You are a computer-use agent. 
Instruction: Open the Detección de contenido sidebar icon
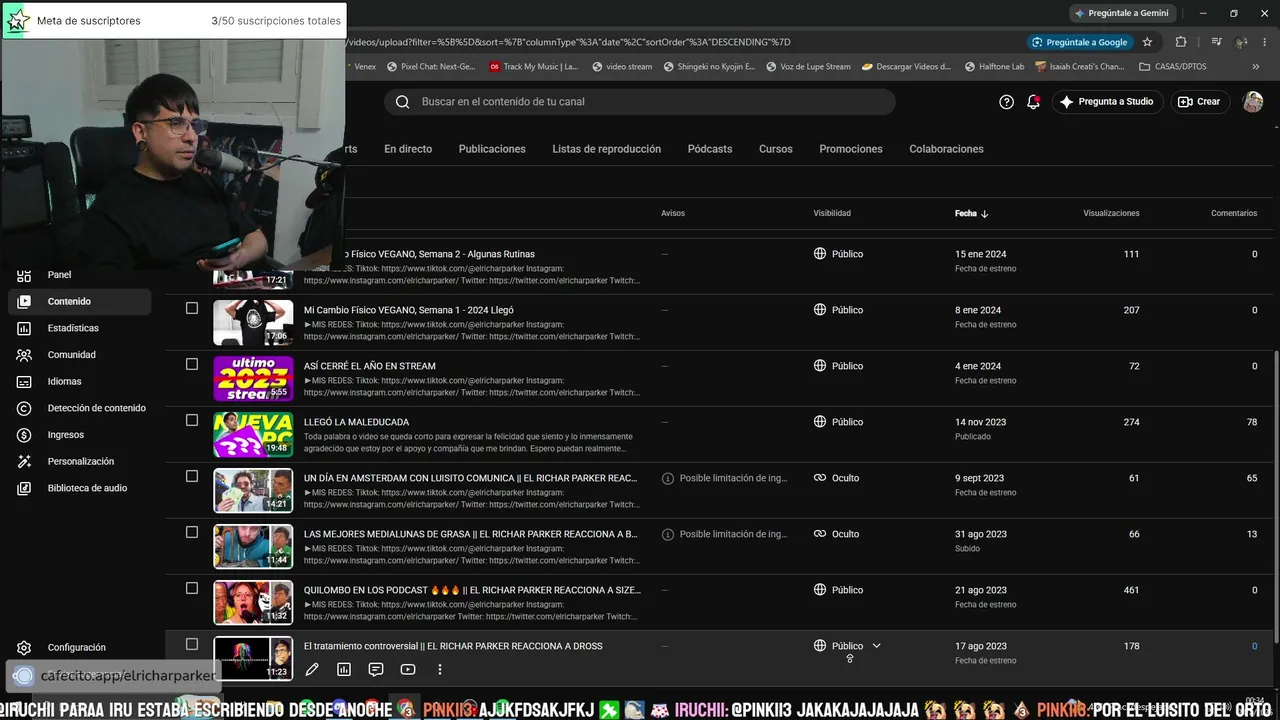[x=25, y=408]
